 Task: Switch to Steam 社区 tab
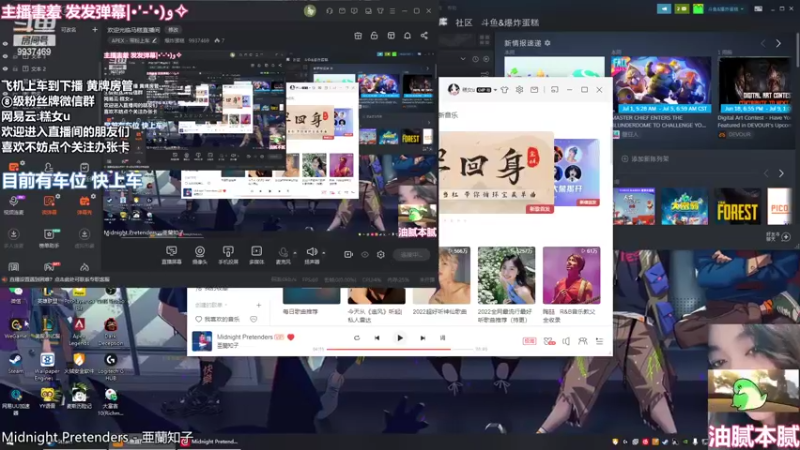tap(463, 23)
